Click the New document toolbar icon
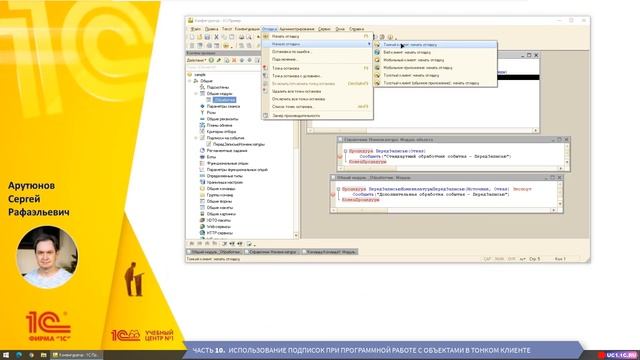Image resolution: width=640 pixels, height=360 pixels. [x=192, y=37]
